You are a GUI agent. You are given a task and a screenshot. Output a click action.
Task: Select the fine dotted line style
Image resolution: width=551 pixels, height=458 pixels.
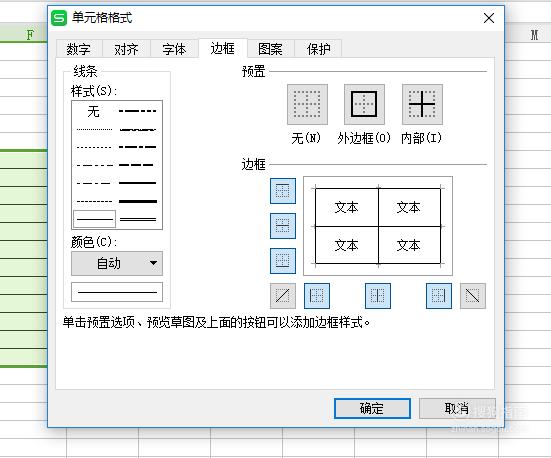coord(94,129)
